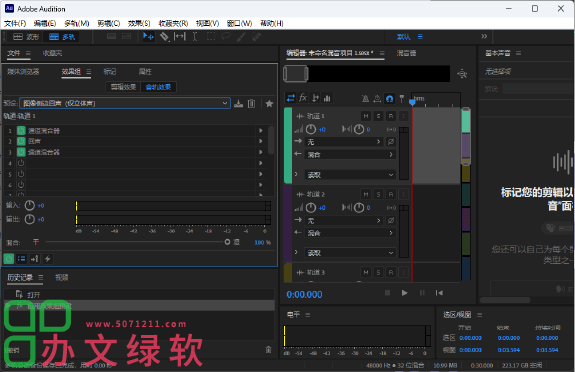Show EQ view in editor
Viewport: 575px width, 372px height.
327,98
